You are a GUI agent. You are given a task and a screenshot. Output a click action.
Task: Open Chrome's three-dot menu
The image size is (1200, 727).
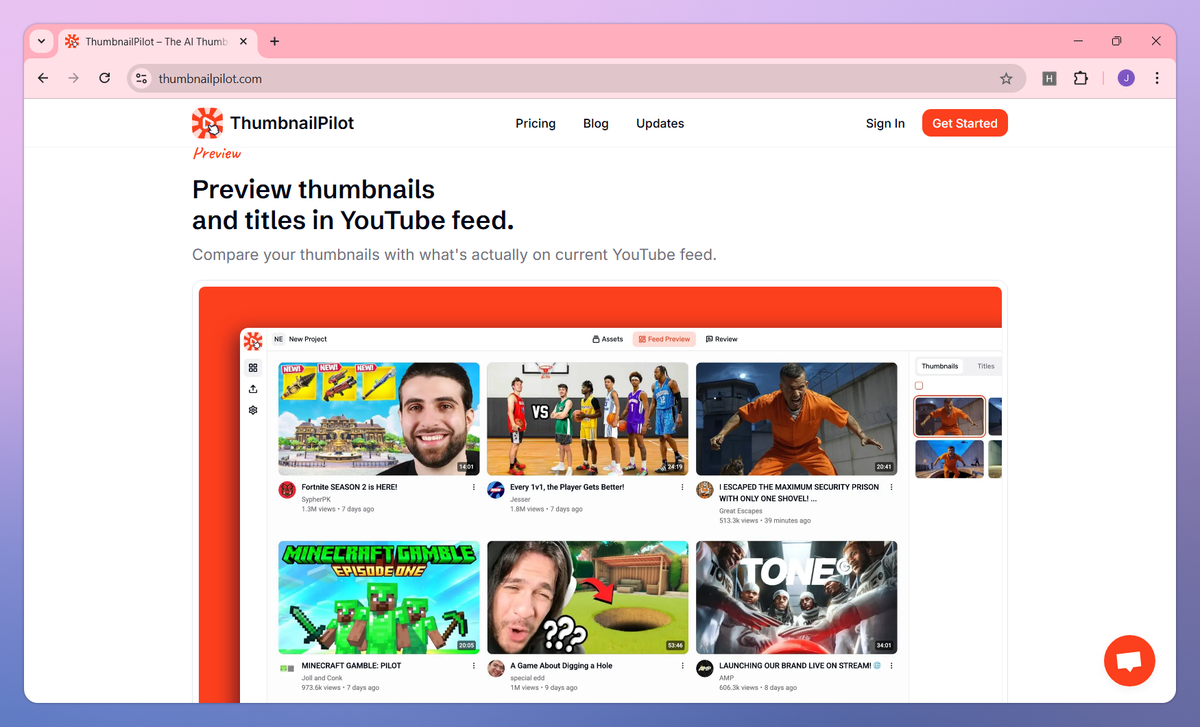1157,77
